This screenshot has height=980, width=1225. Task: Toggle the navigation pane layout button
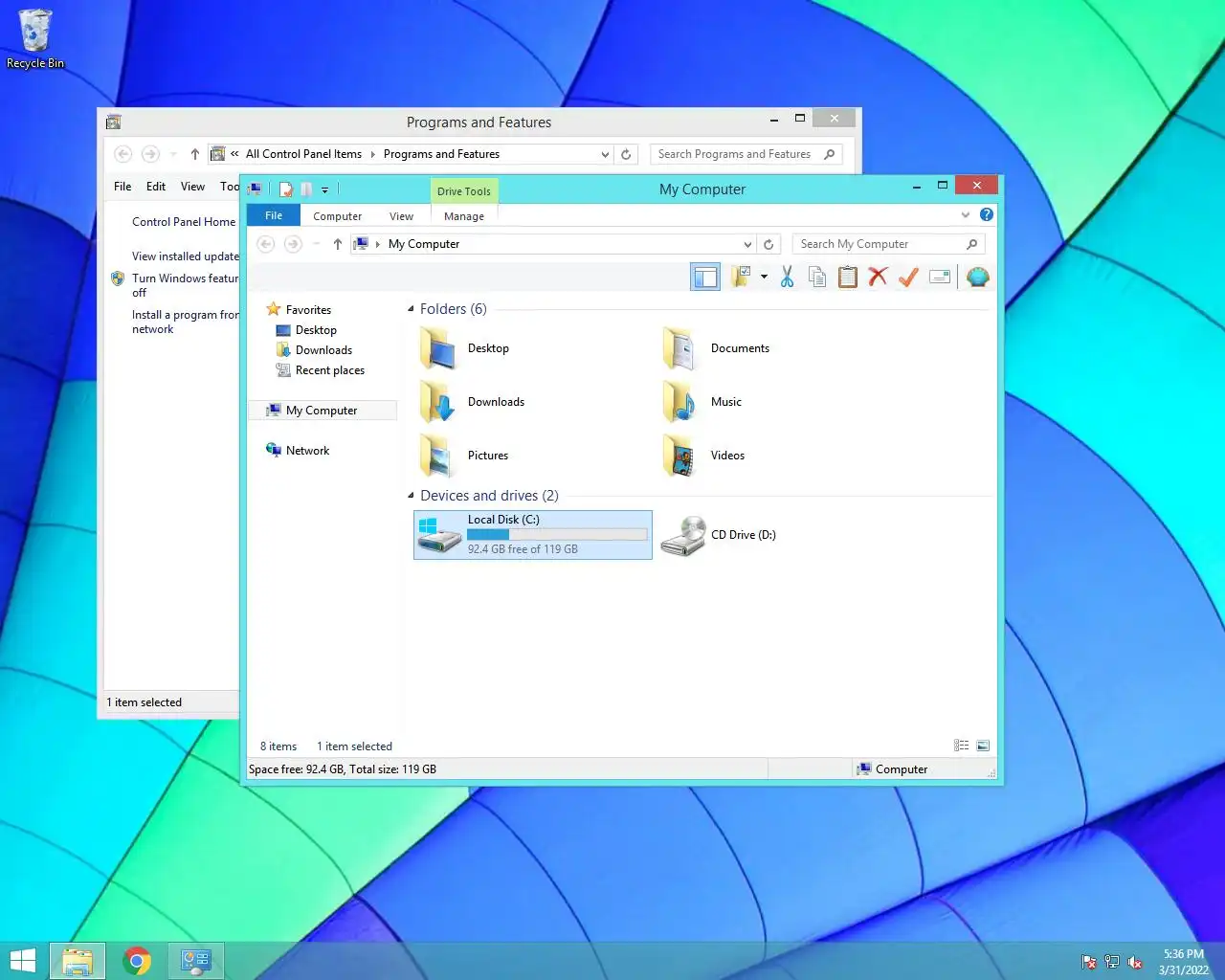pyautogui.click(x=705, y=278)
